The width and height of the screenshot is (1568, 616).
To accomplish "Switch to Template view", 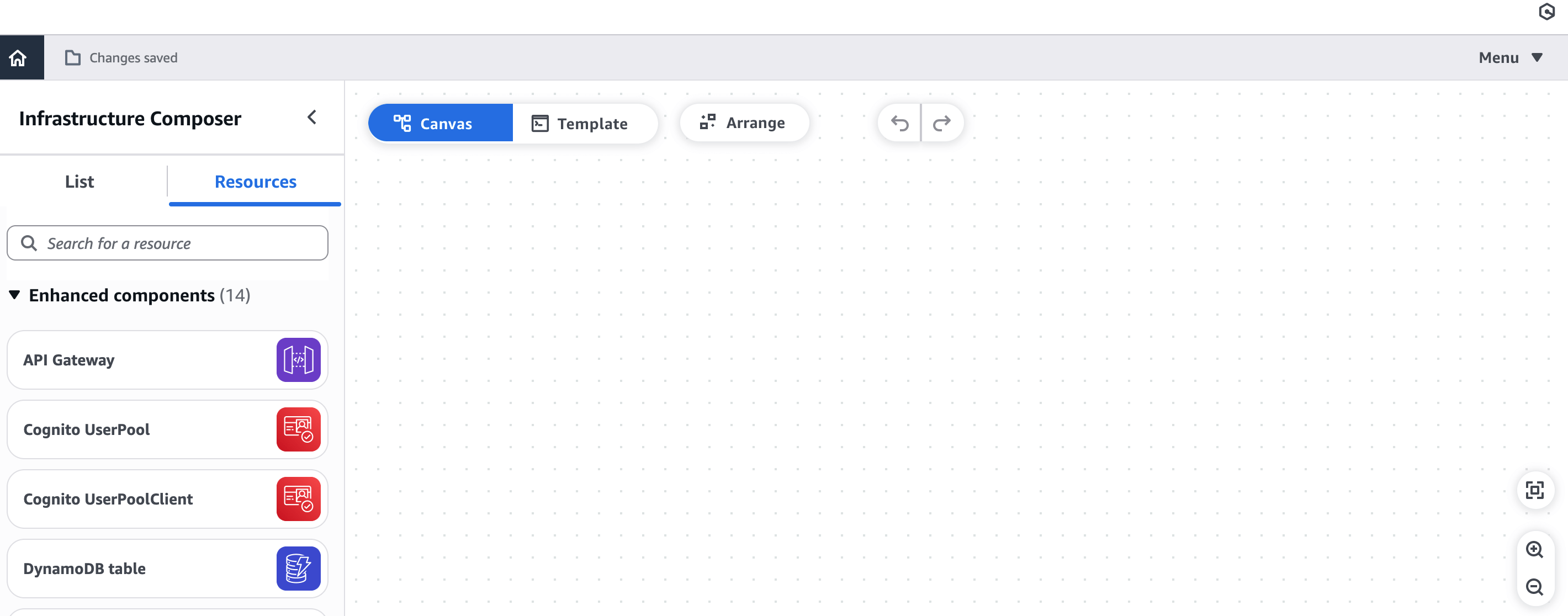I will coord(580,123).
